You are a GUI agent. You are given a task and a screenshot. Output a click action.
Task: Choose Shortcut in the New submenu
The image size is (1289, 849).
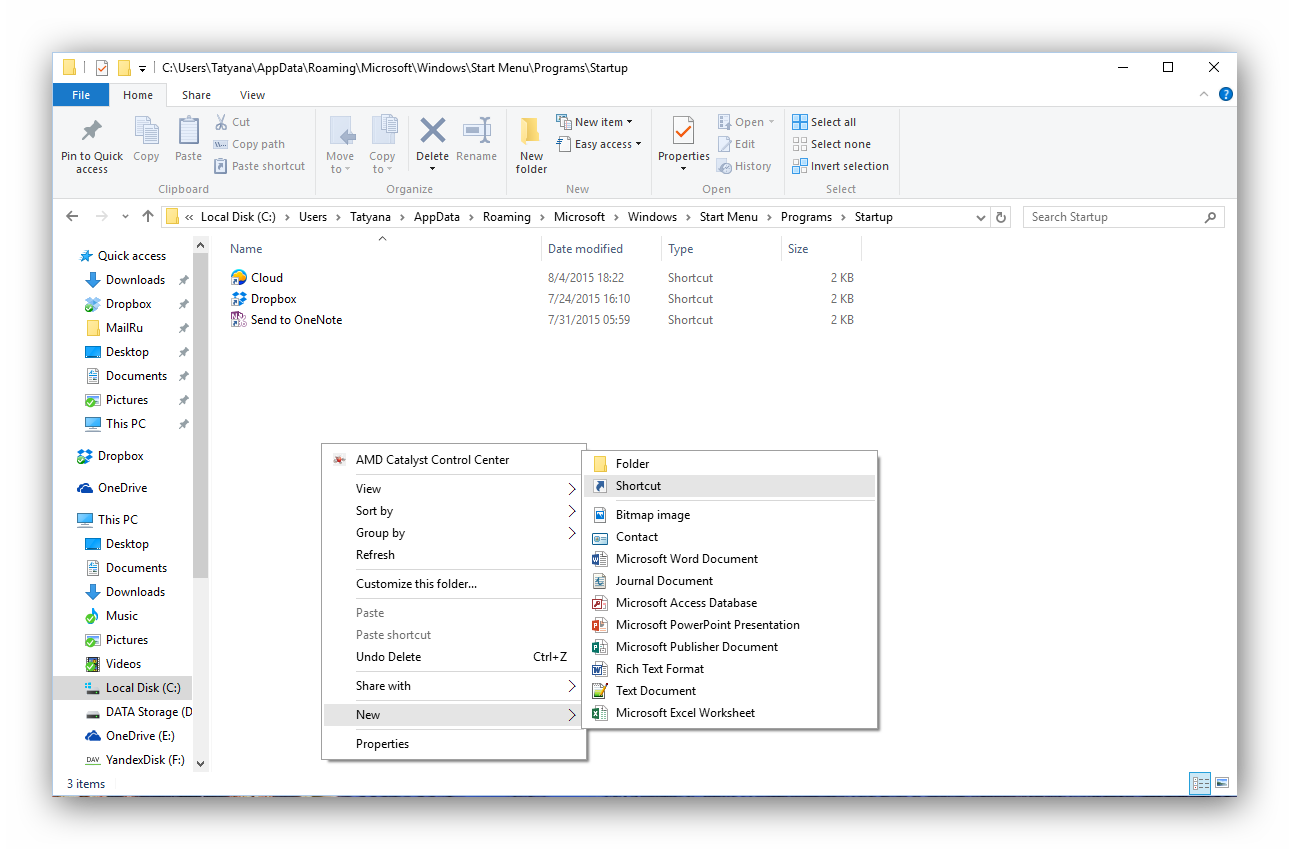click(x=730, y=486)
